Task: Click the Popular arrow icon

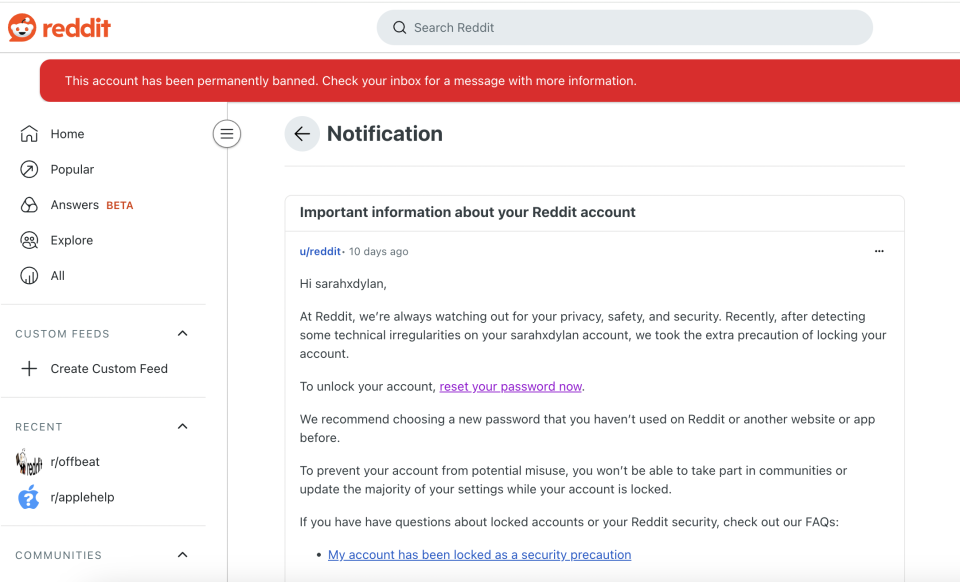Action: point(29,170)
